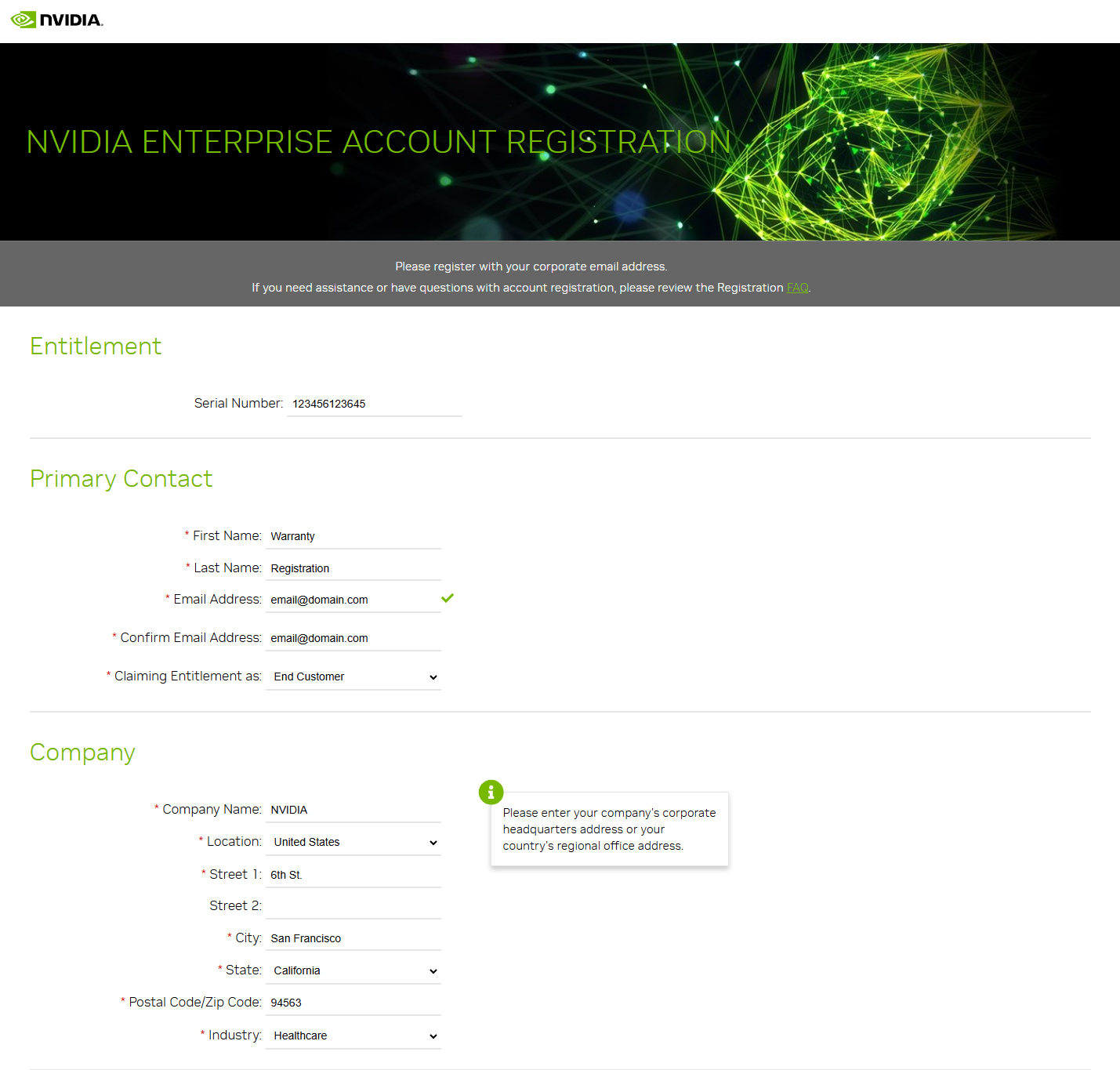Select the Last Name input field
This screenshot has width=1120, height=1070.
353,568
